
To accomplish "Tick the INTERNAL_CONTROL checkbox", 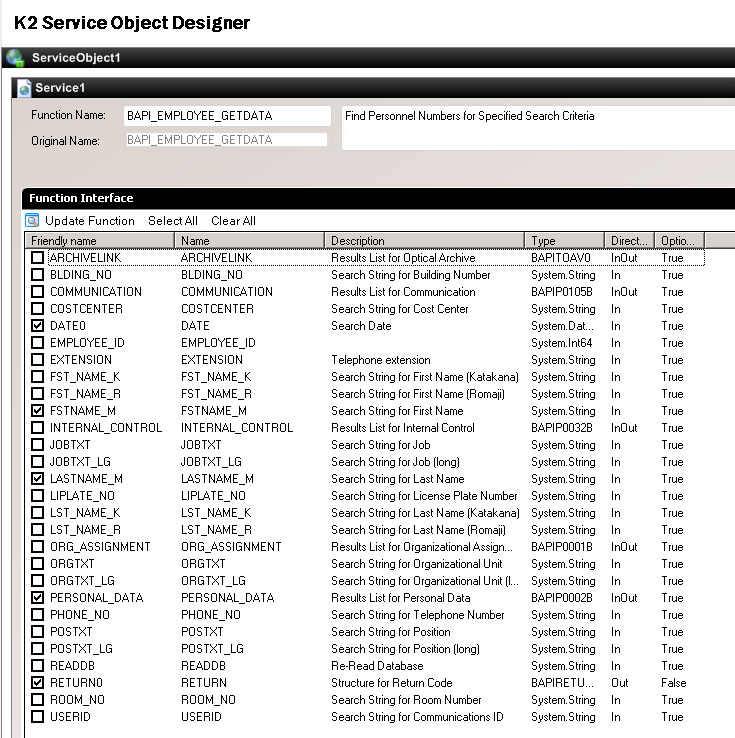I will pos(38,427).
